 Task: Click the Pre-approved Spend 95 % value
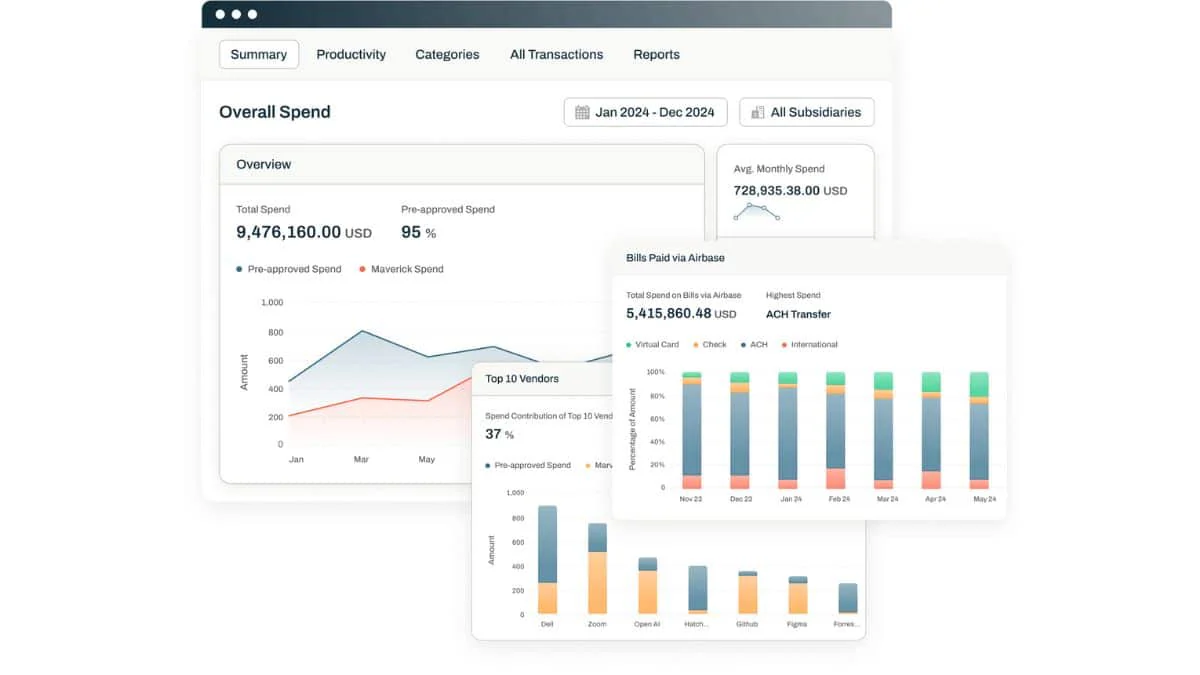coord(419,232)
